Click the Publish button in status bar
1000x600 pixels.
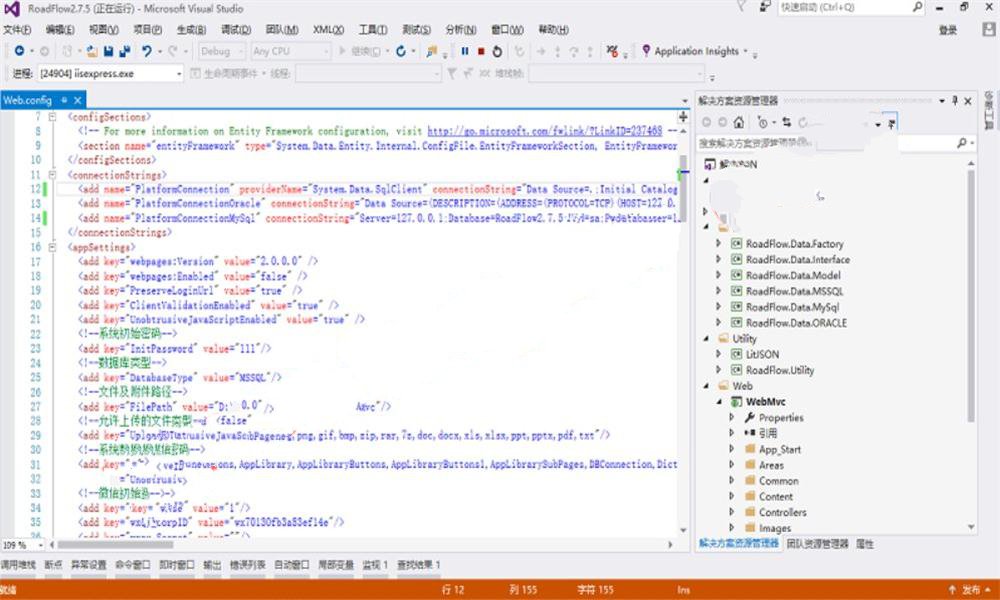tap(971, 590)
